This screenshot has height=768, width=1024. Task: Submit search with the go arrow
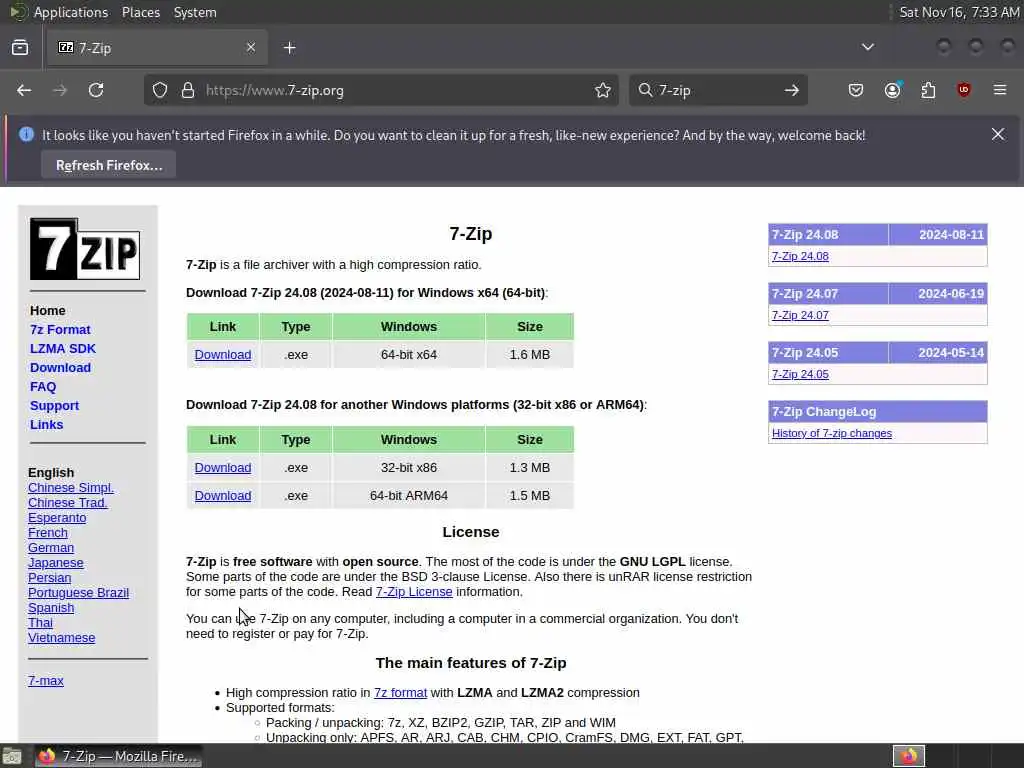792,90
